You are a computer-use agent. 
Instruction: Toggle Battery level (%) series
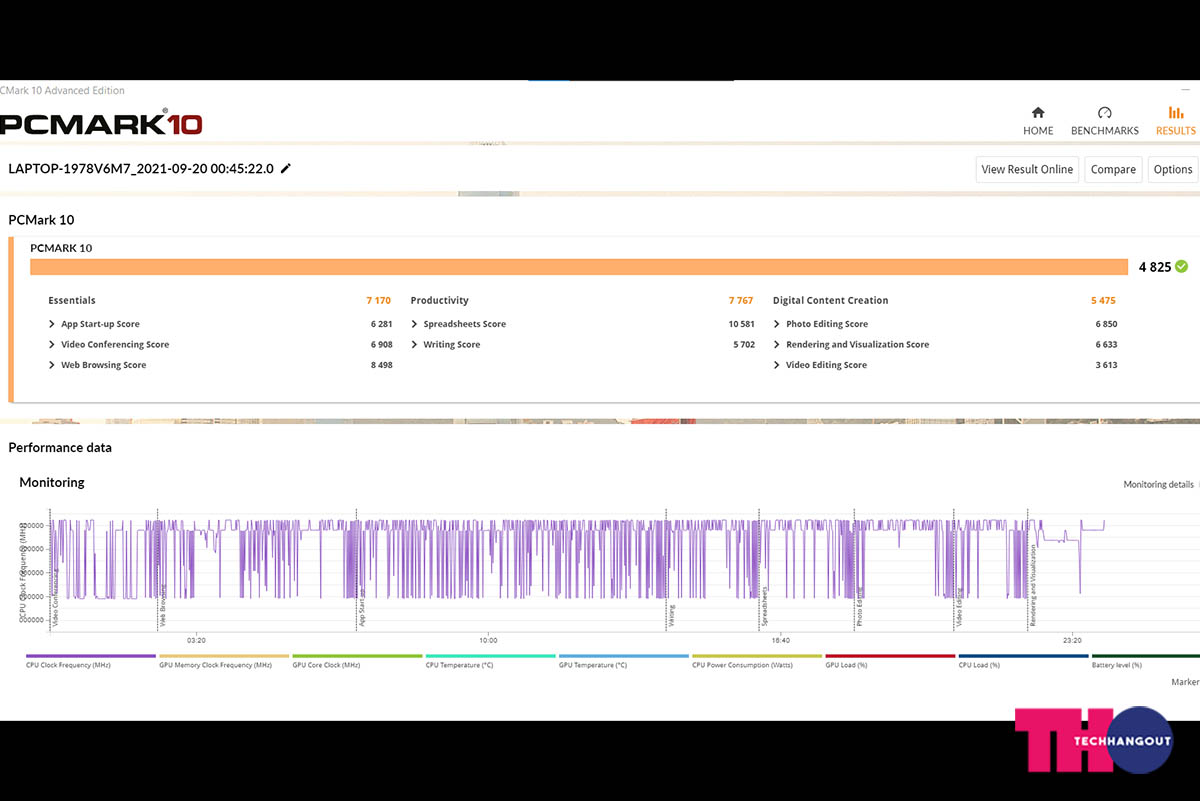(x=1145, y=662)
